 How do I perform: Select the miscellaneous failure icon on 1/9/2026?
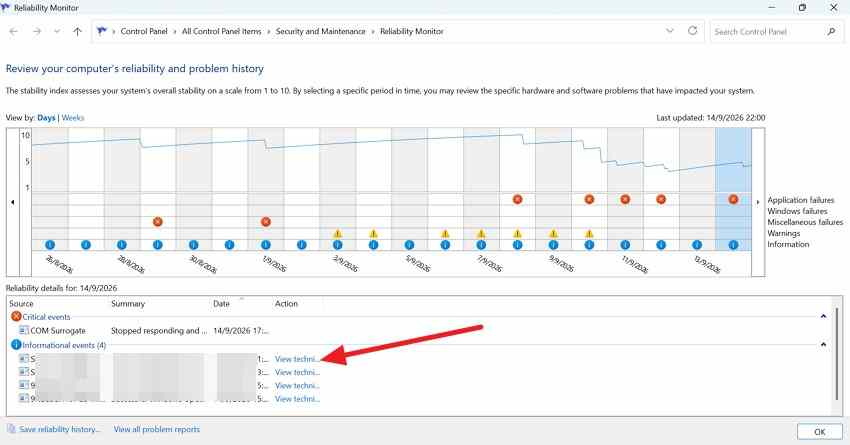coord(266,222)
